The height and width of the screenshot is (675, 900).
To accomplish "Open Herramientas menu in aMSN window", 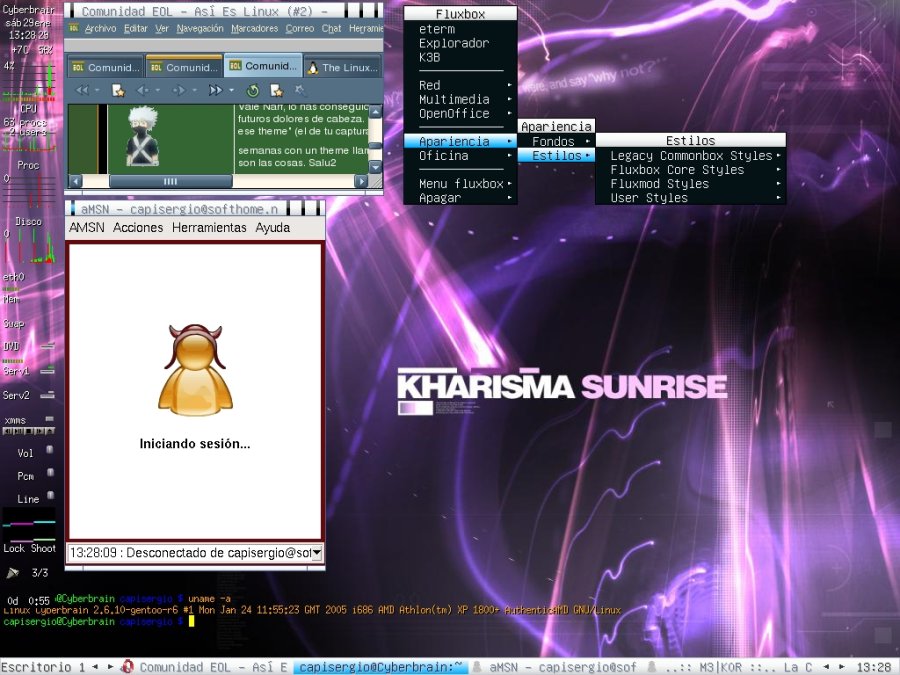I will [x=209, y=227].
